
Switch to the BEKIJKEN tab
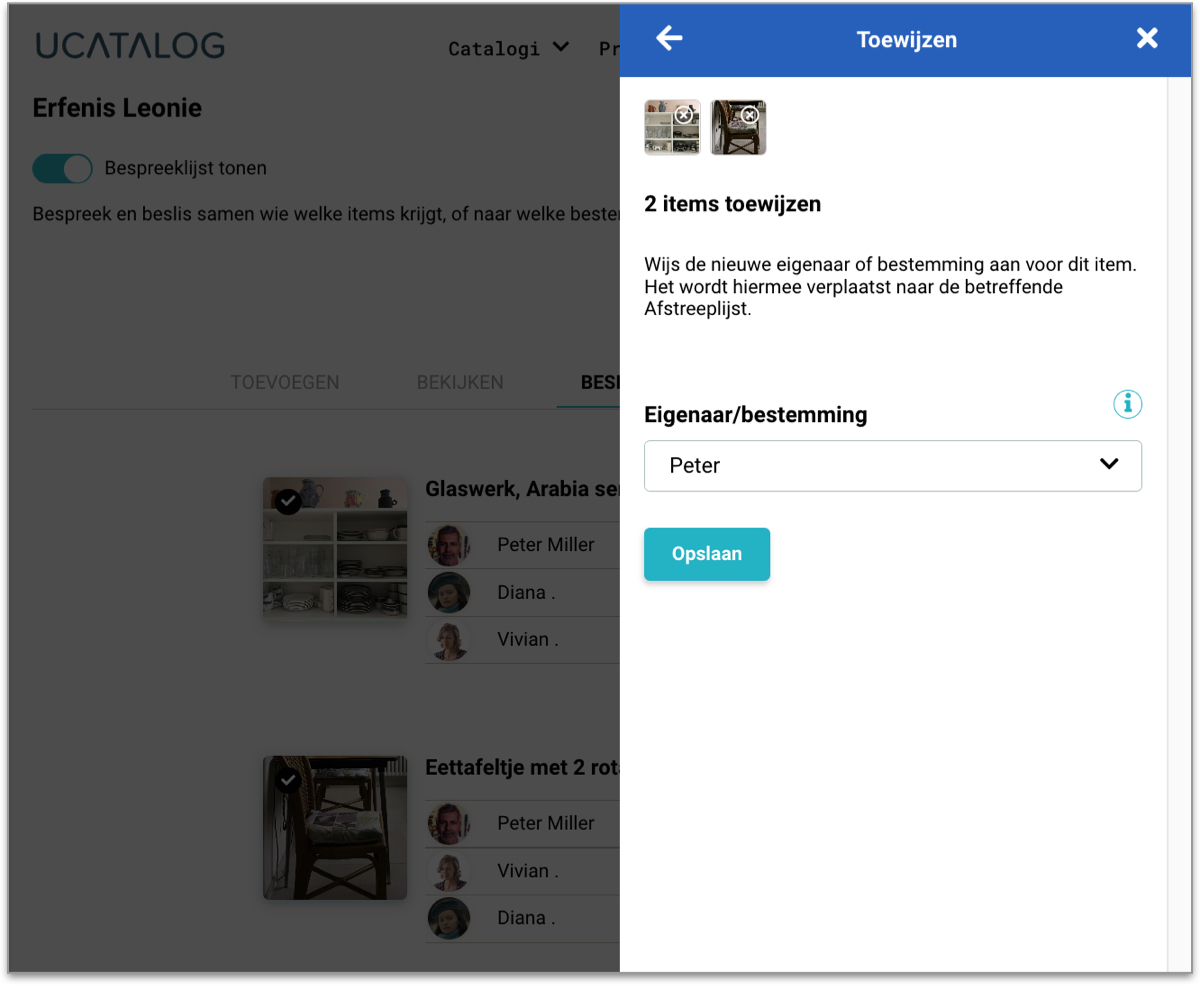point(460,382)
